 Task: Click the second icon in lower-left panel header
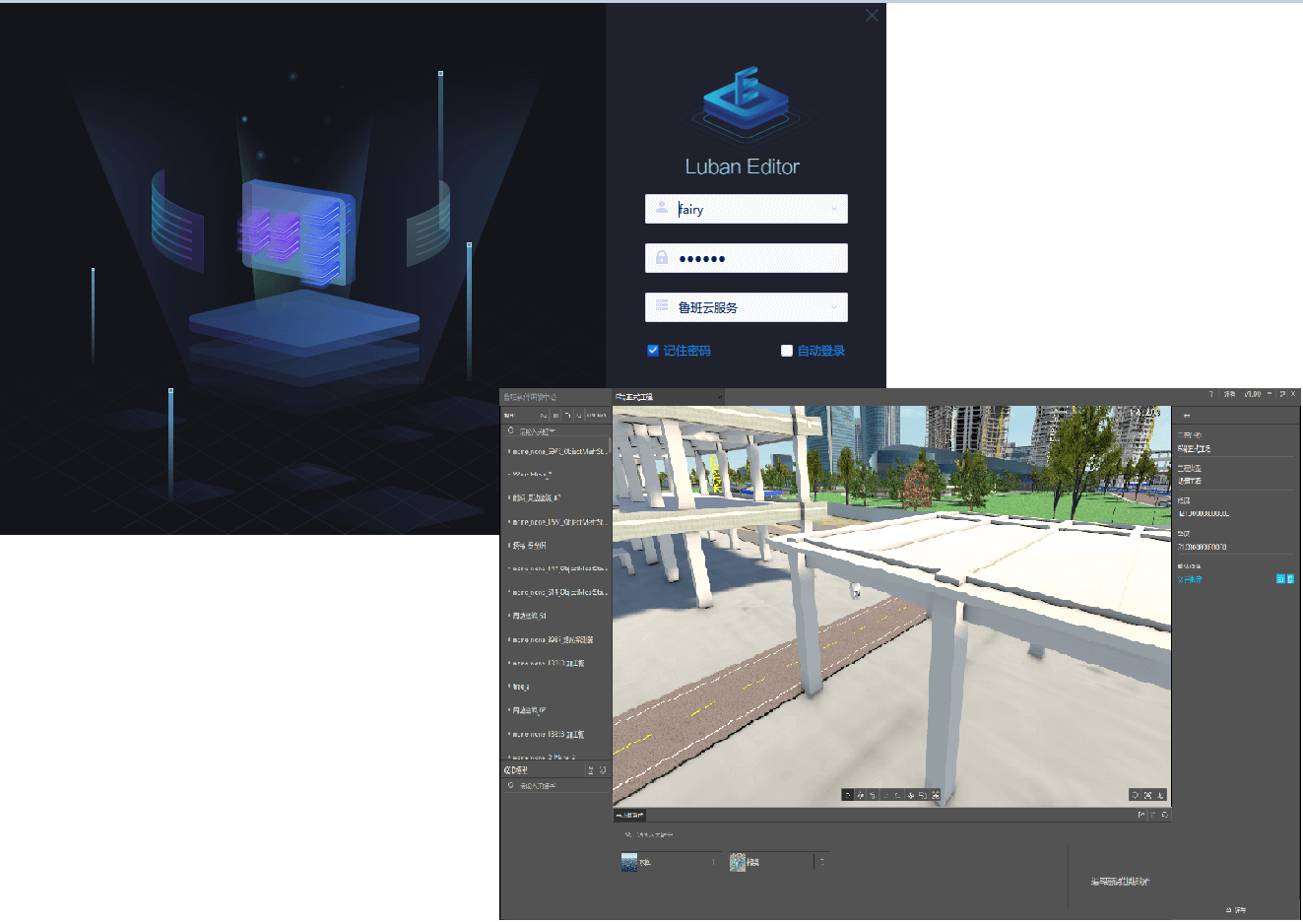point(602,769)
